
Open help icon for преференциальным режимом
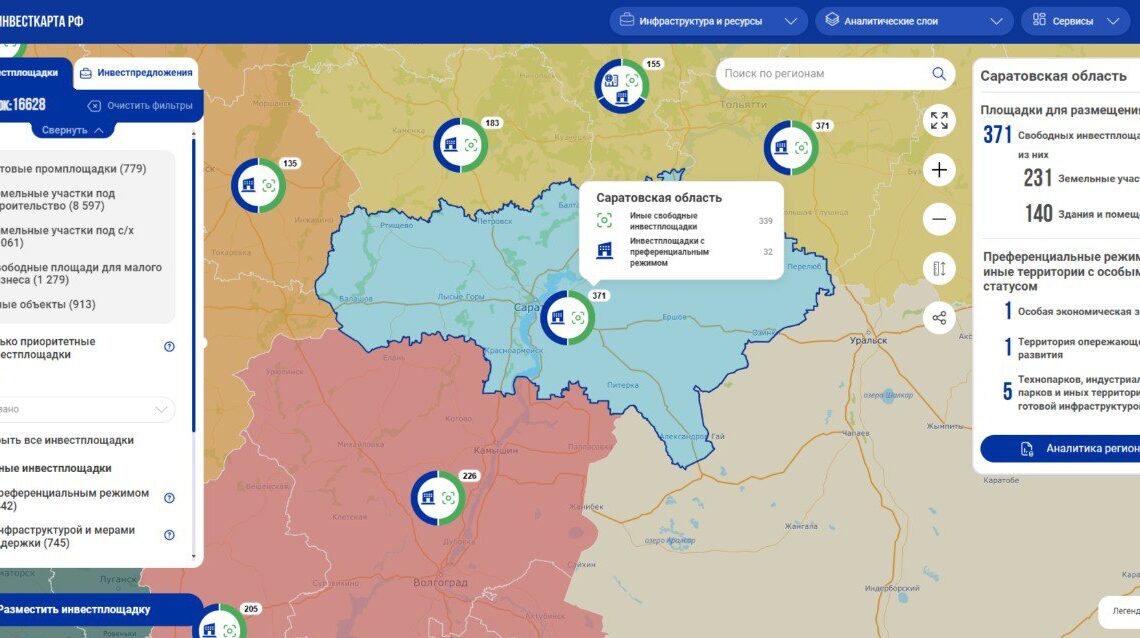(169, 498)
